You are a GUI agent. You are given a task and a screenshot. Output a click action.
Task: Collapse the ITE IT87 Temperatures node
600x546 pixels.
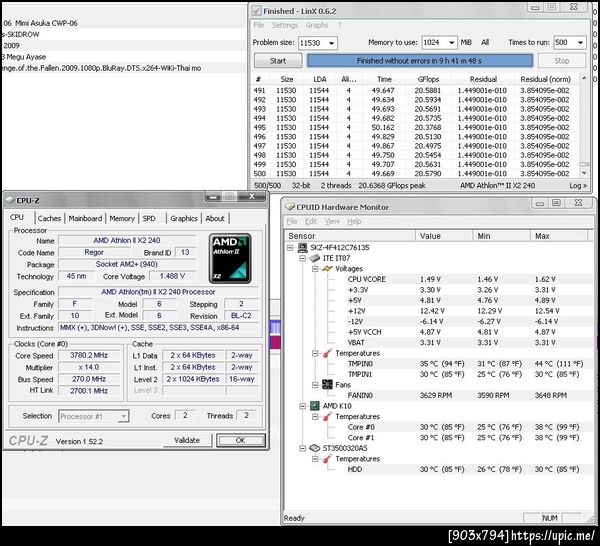[x=315, y=353]
